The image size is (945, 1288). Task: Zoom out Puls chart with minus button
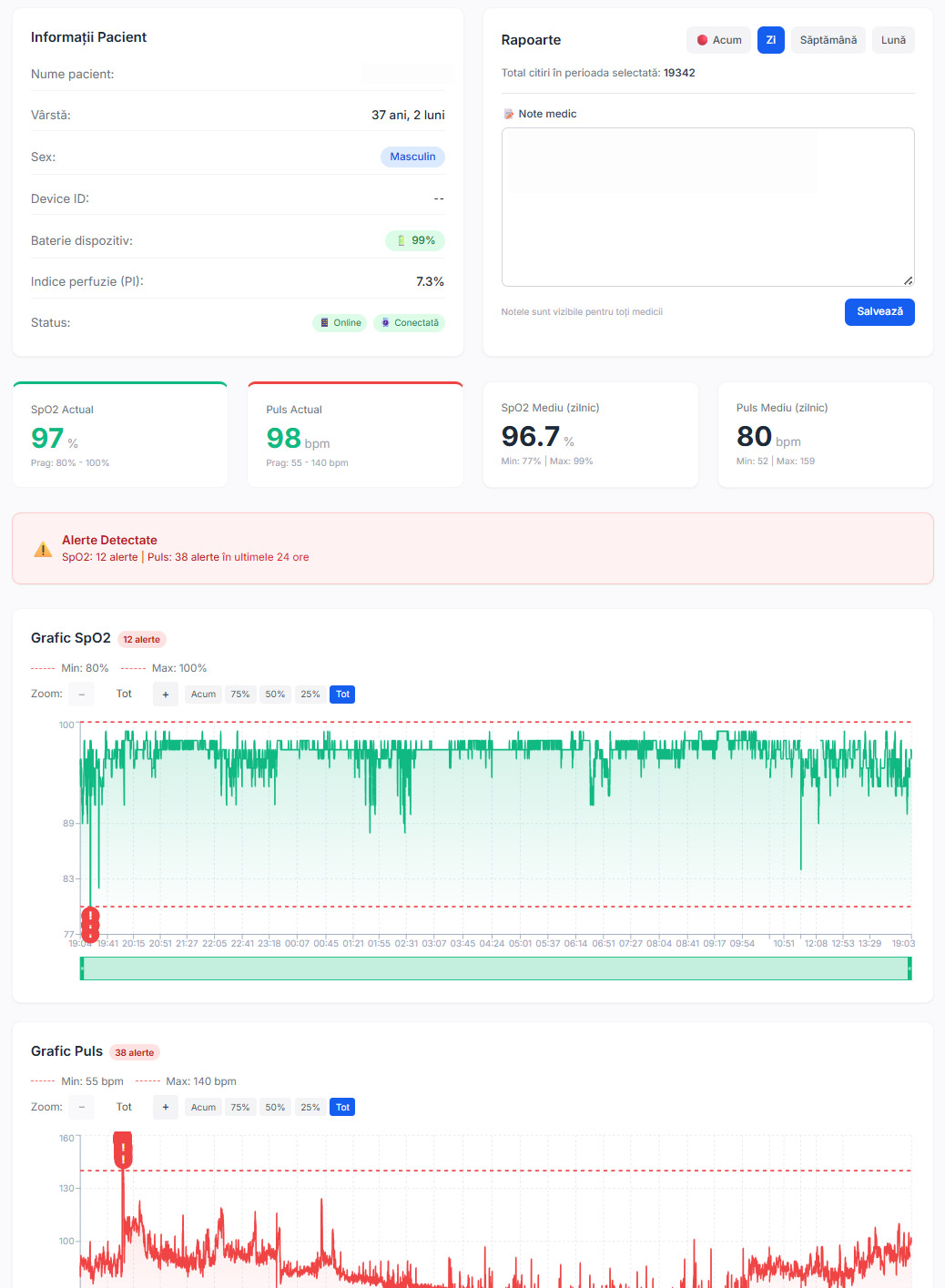[82, 1108]
